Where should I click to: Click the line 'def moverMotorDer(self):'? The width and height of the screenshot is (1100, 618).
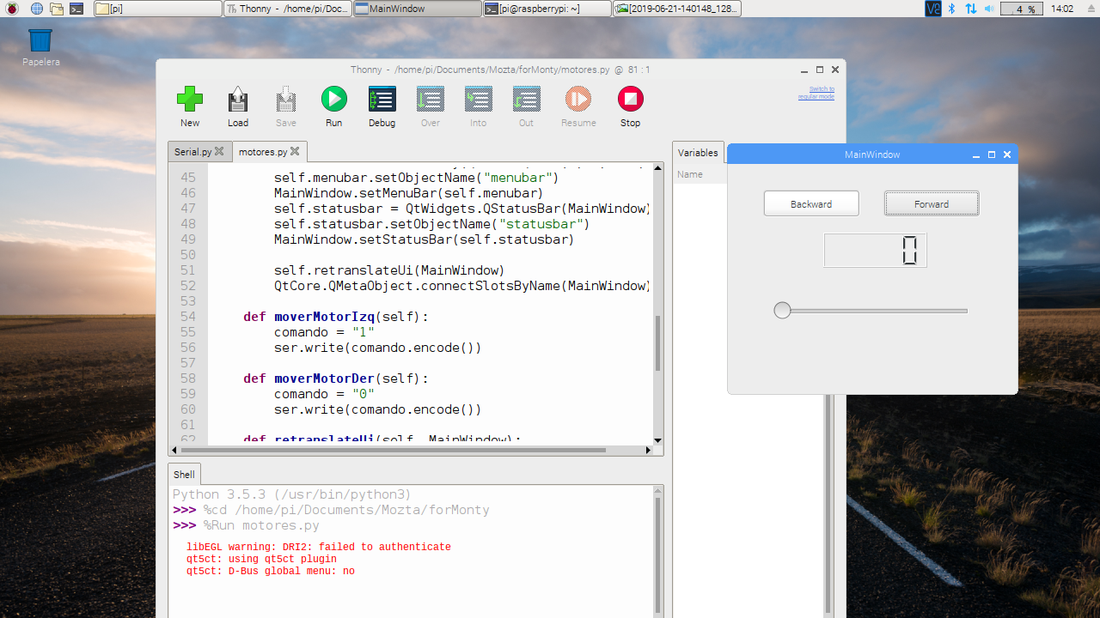click(335, 378)
